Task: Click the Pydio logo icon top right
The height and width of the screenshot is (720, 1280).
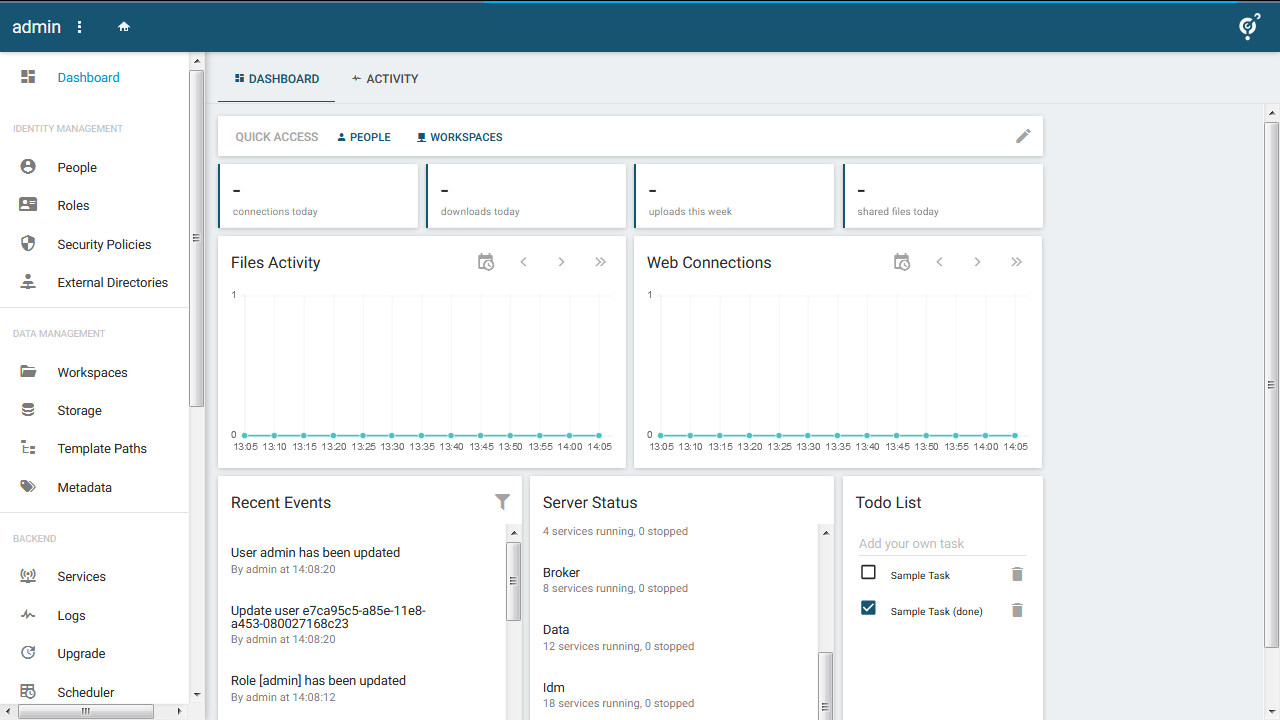Action: (x=1248, y=27)
